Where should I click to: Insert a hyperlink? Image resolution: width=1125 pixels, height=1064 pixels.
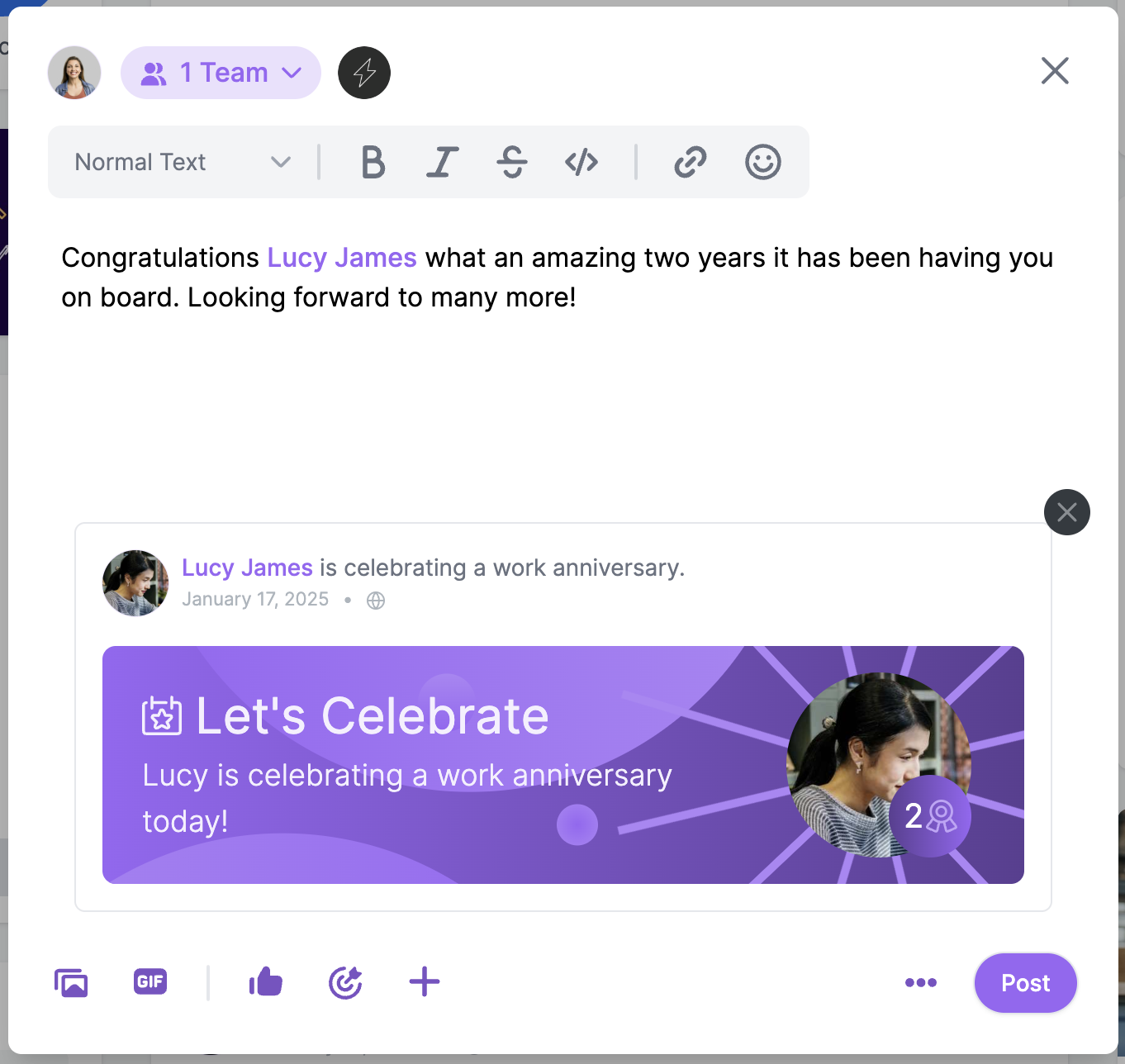coord(691,162)
